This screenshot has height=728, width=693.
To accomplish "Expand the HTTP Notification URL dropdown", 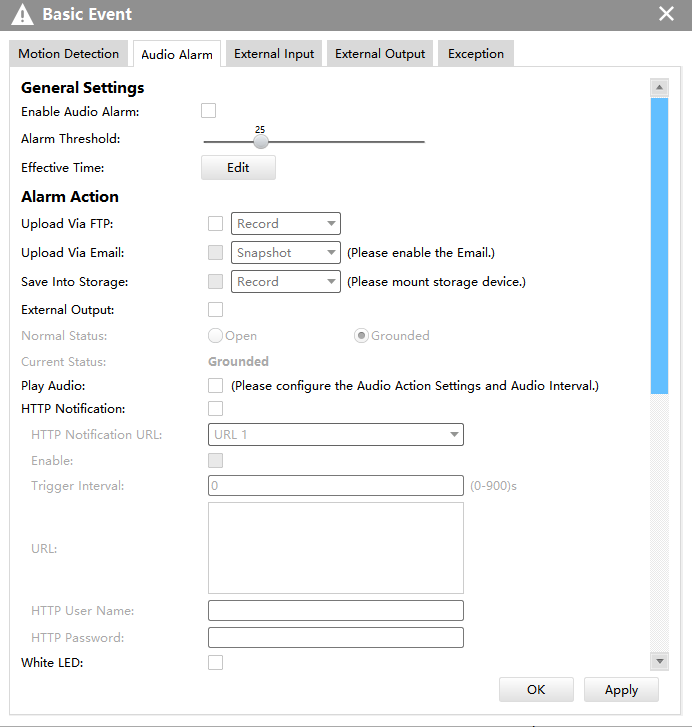I will [335, 434].
